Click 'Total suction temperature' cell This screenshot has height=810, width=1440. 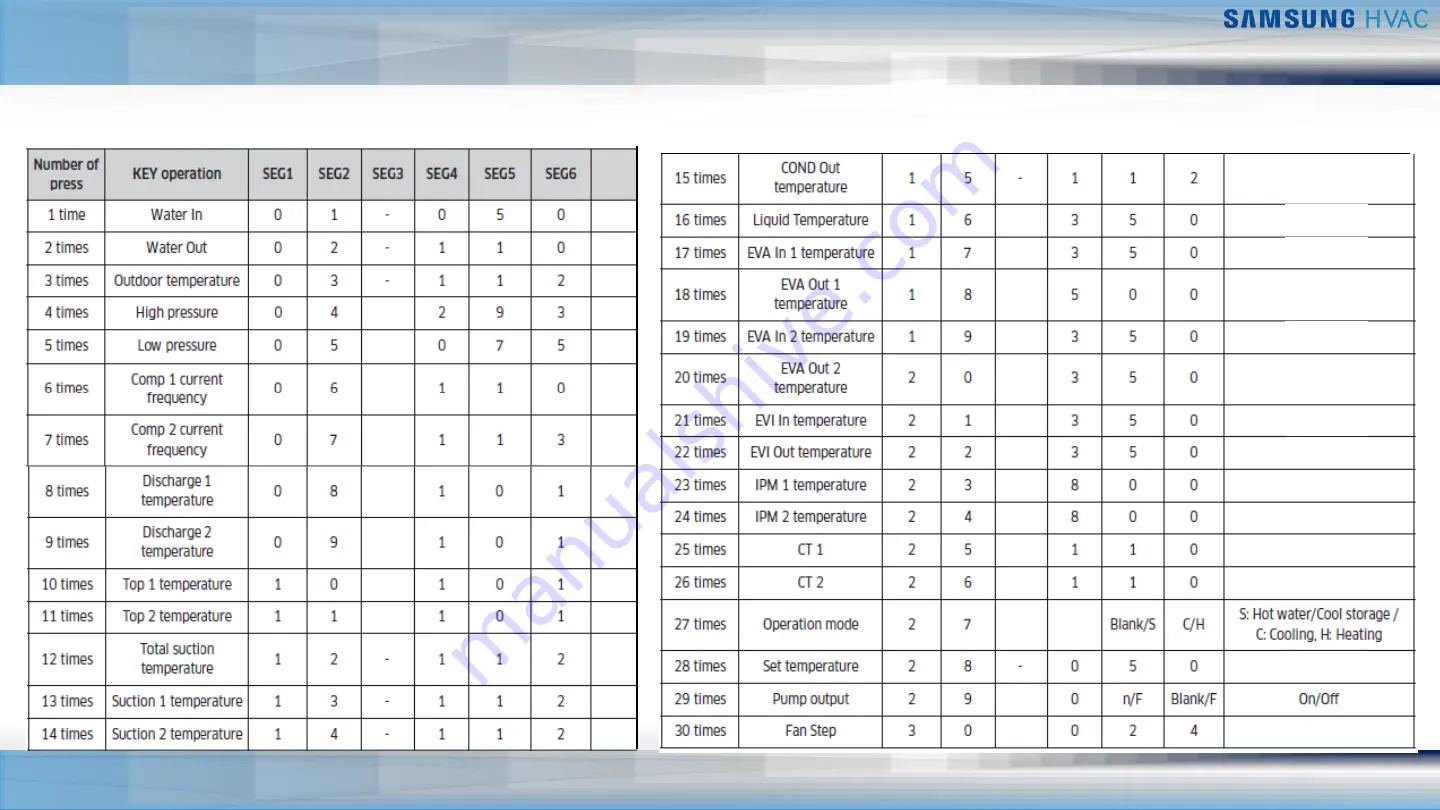pos(177,659)
